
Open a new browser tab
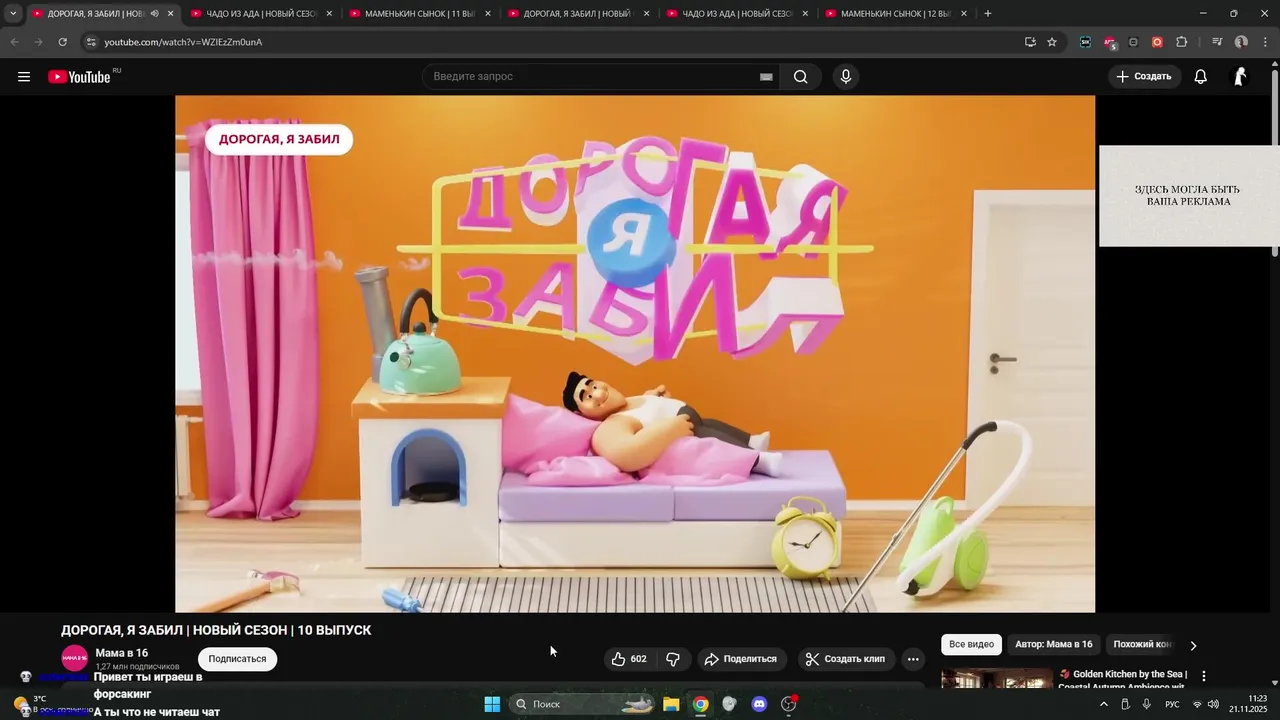click(988, 14)
